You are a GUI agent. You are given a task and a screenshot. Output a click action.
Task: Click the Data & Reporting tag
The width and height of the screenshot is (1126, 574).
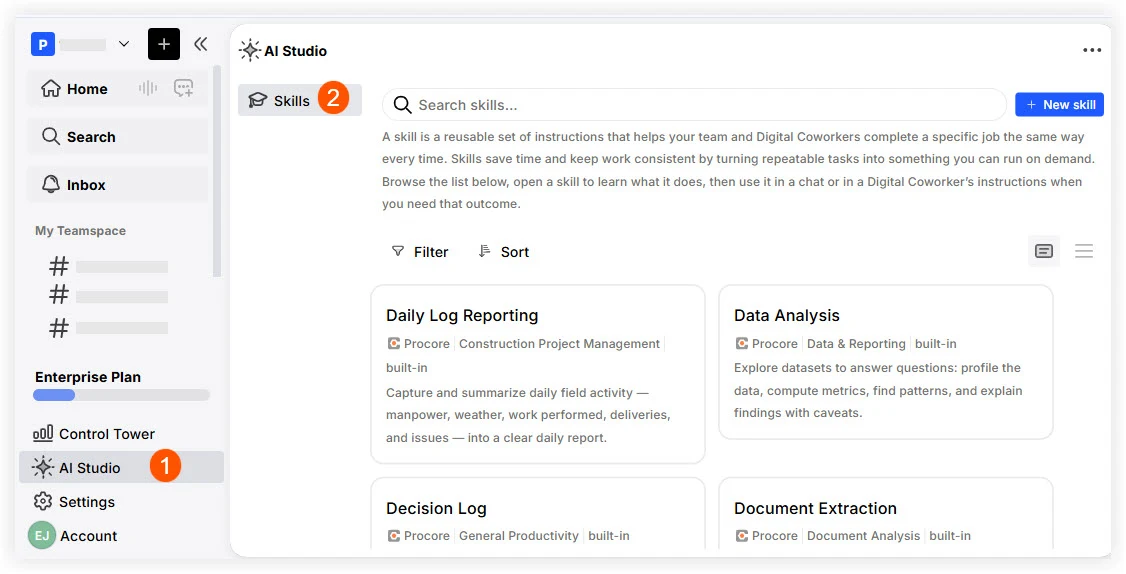pos(856,344)
